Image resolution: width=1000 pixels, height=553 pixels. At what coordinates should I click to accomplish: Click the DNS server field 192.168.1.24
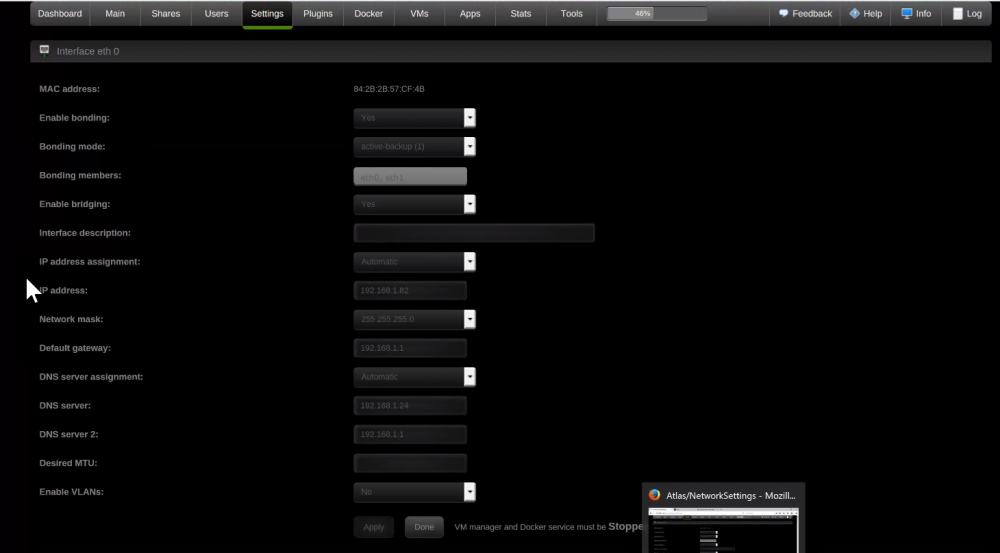(x=410, y=406)
